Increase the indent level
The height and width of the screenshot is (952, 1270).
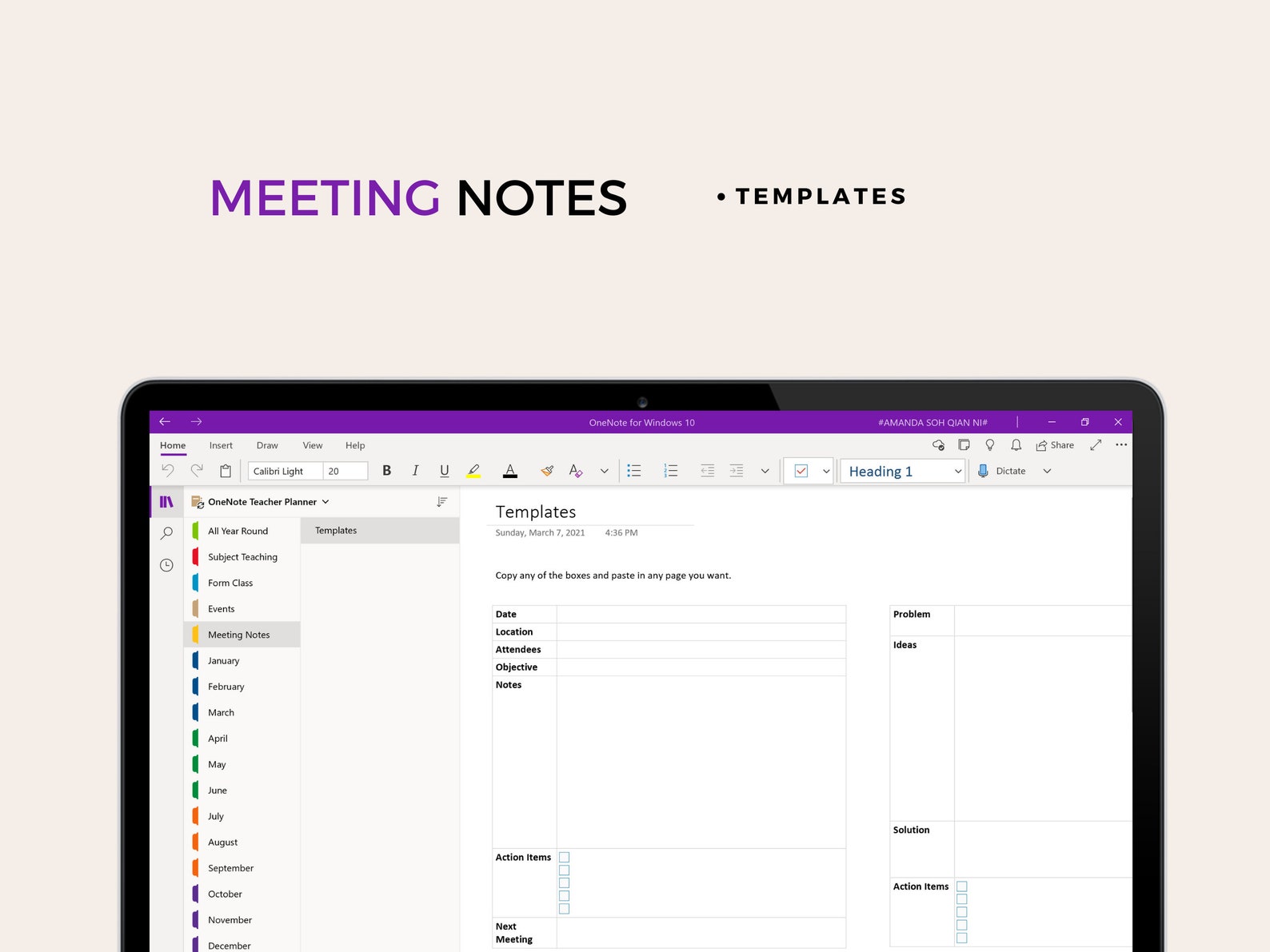pos(736,471)
